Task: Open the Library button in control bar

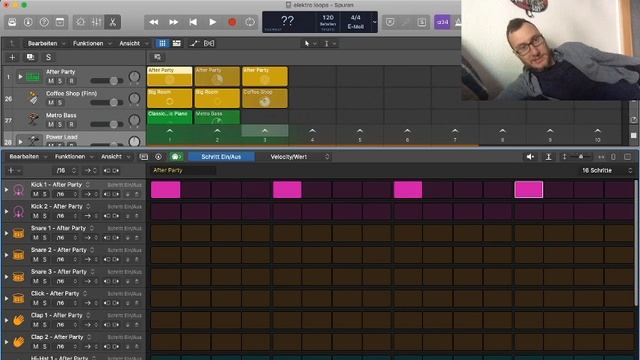Action: [x=12, y=22]
